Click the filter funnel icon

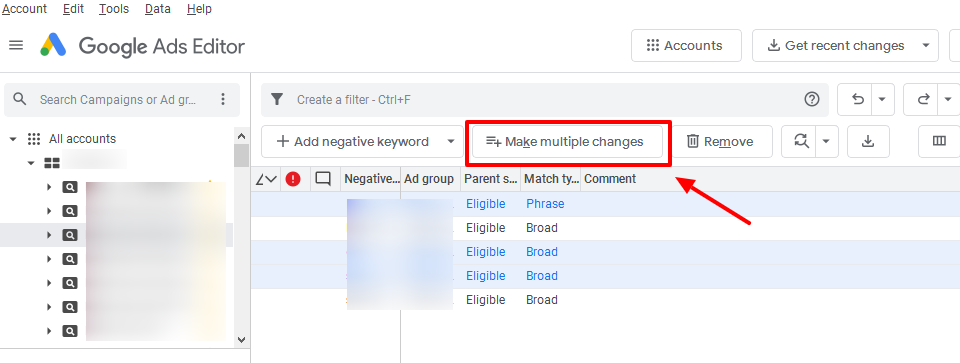277,99
